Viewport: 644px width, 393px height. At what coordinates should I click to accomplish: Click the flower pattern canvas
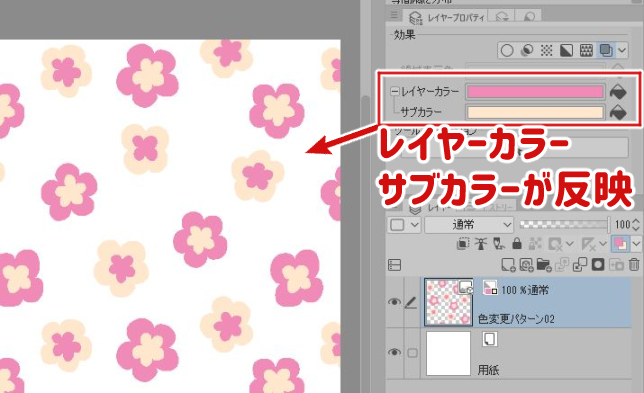pyautogui.click(x=170, y=216)
